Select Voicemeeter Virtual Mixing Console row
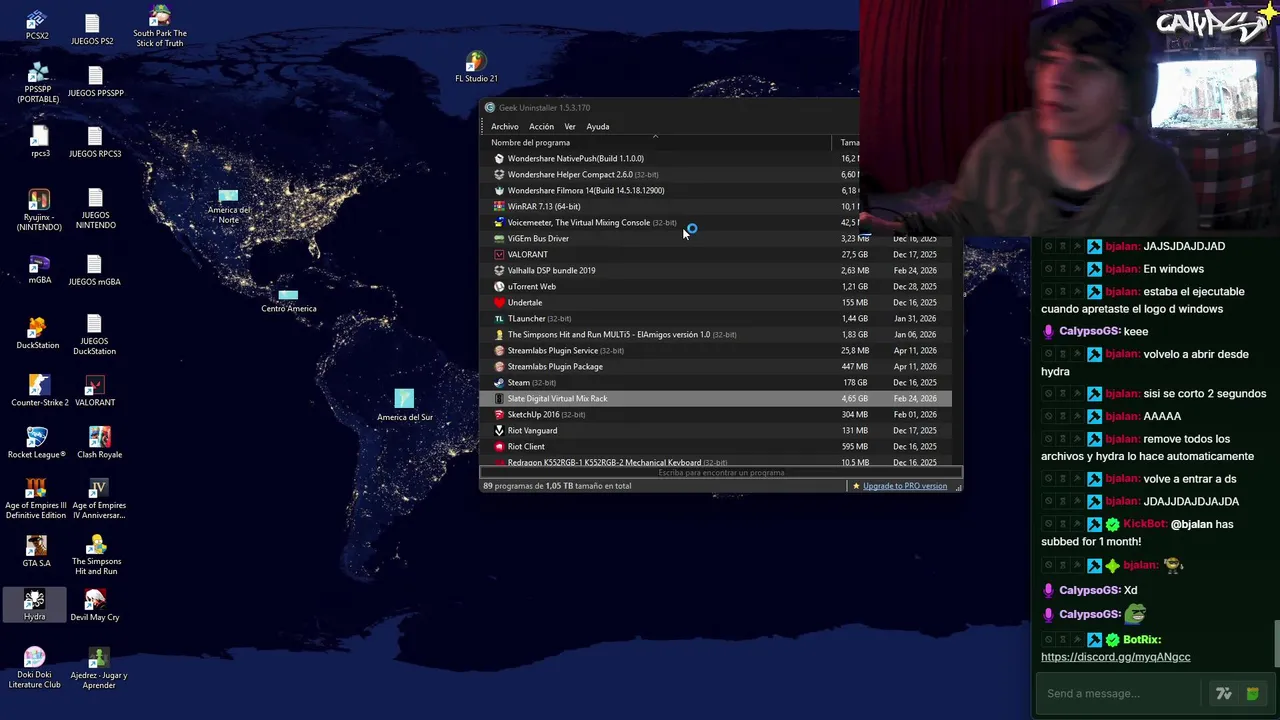Screen dimensions: 1280x720 coord(715,222)
